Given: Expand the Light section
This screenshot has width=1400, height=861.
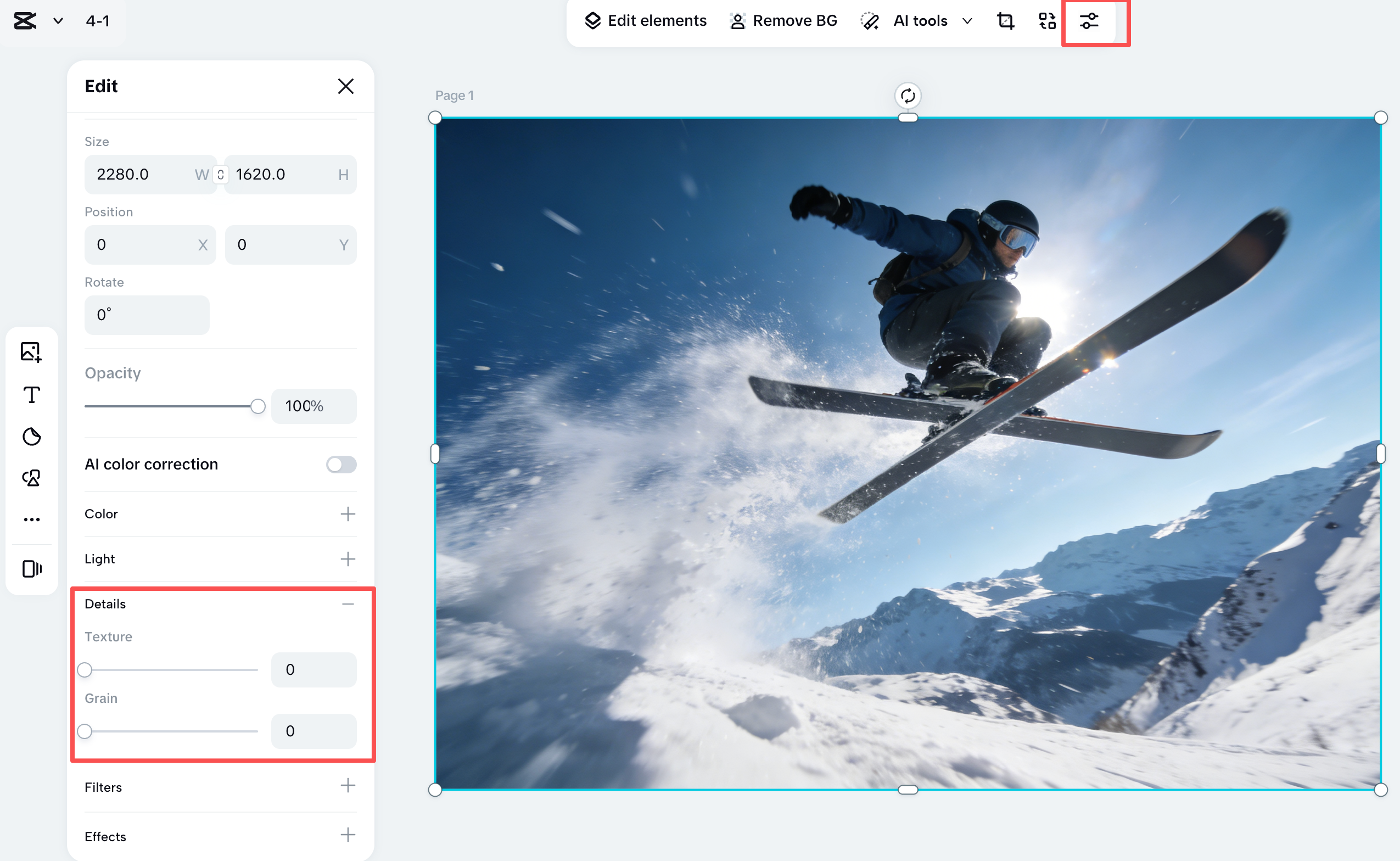Looking at the screenshot, I should (x=348, y=559).
